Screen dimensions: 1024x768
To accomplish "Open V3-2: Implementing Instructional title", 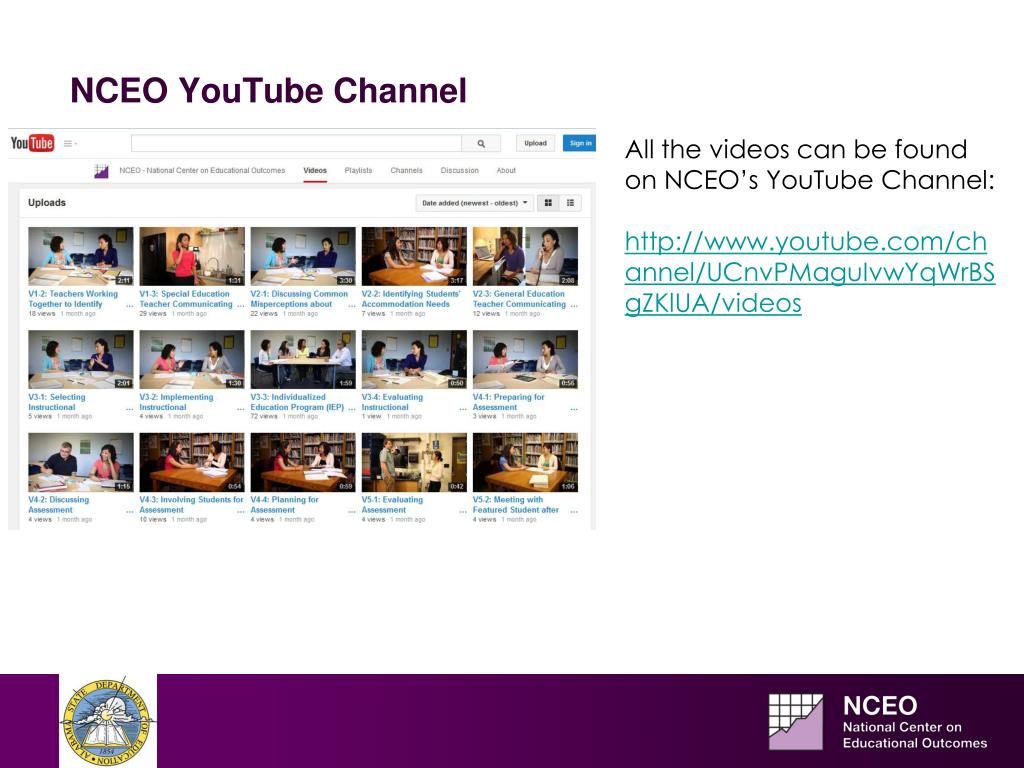I will click(176, 402).
